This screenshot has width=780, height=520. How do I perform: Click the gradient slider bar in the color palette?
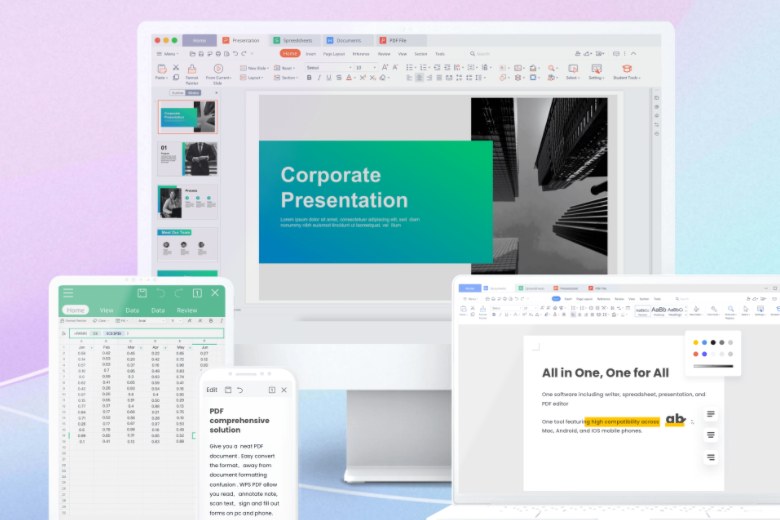coord(713,366)
